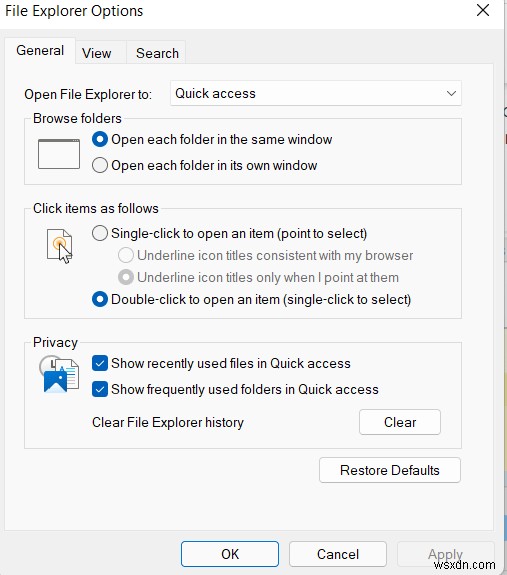Click the browse folders window preview icon
This screenshot has height=575, width=507.
59,154
